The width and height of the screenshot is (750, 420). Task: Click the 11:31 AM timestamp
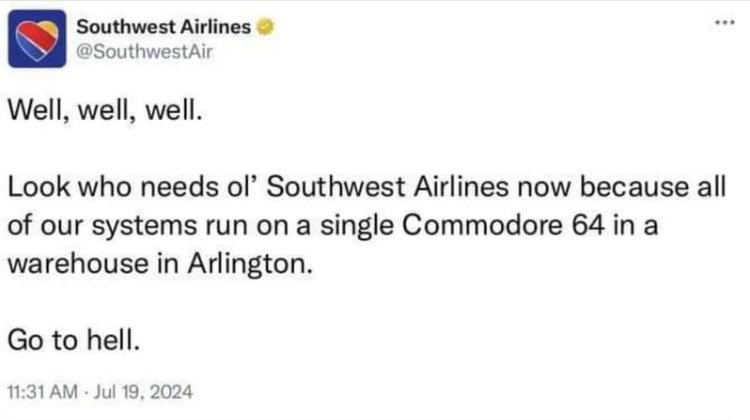tap(42, 392)
